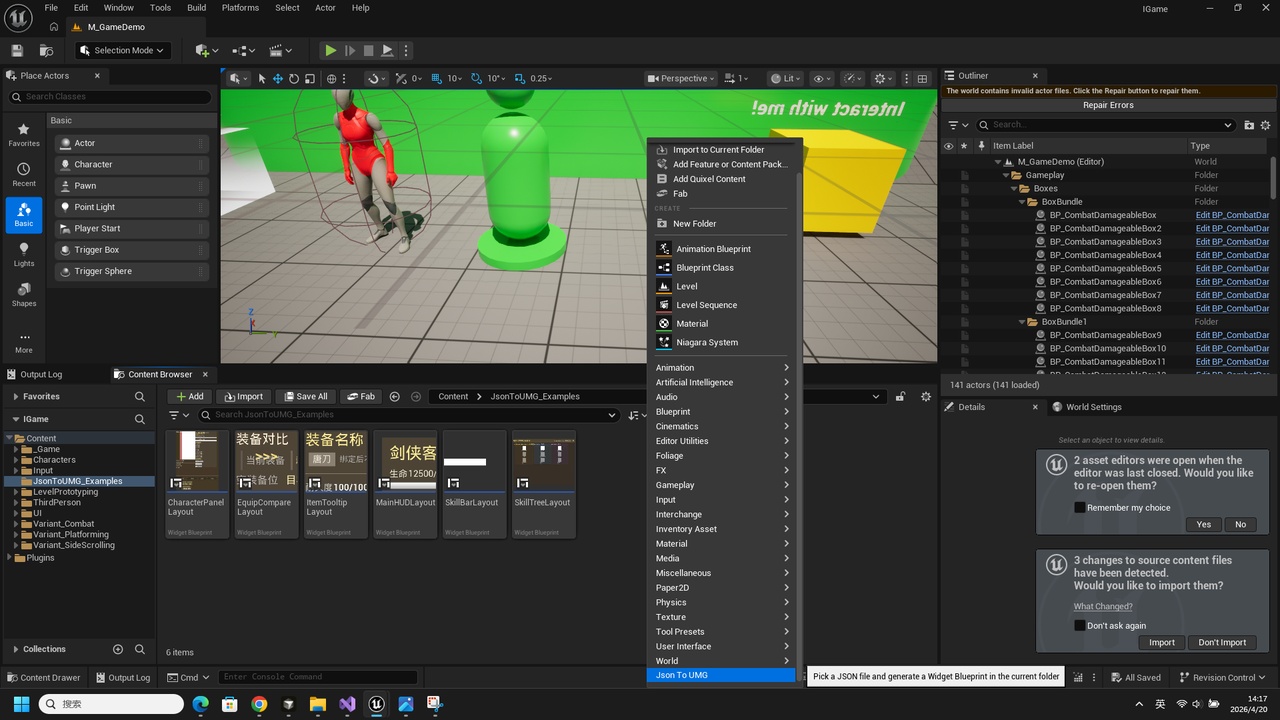Open the Windows Start menu
Screen dimensions: 1280x720
pos(21,704)
